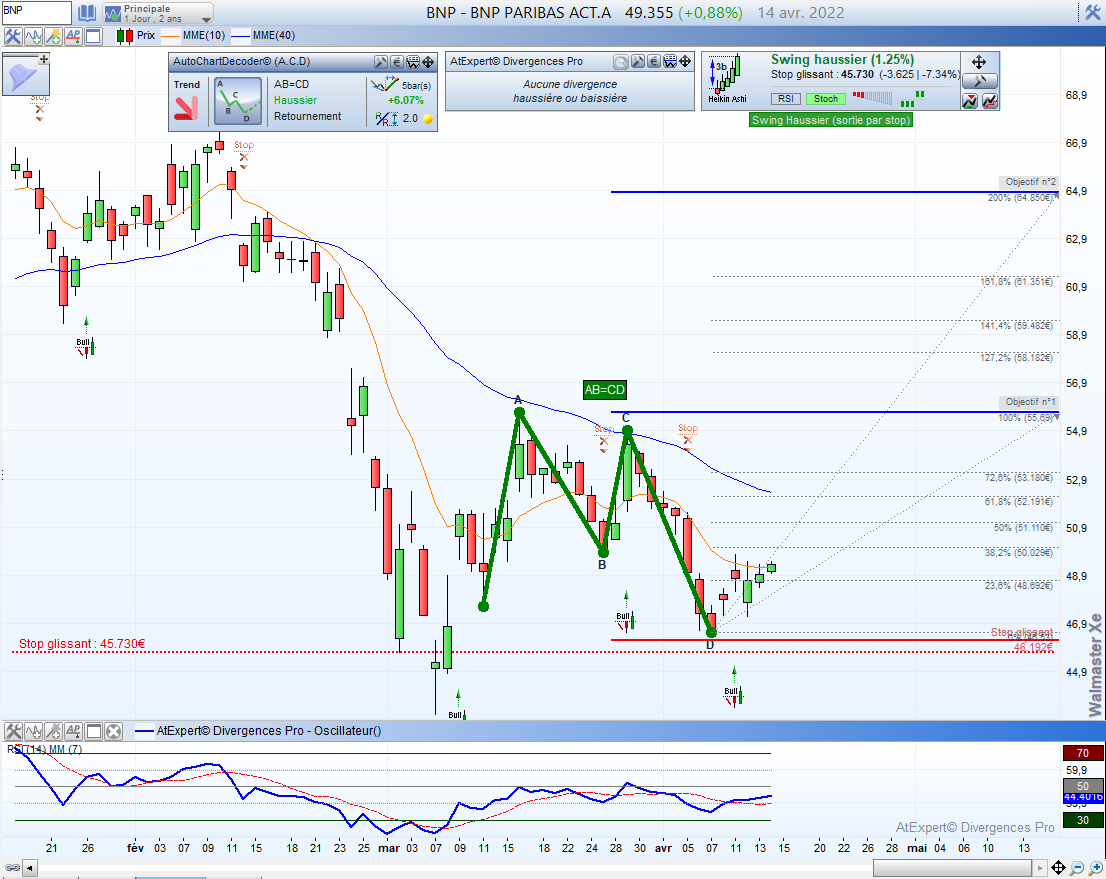Add drawing object in oscillator panel toolbar

[x=53, y=731]
